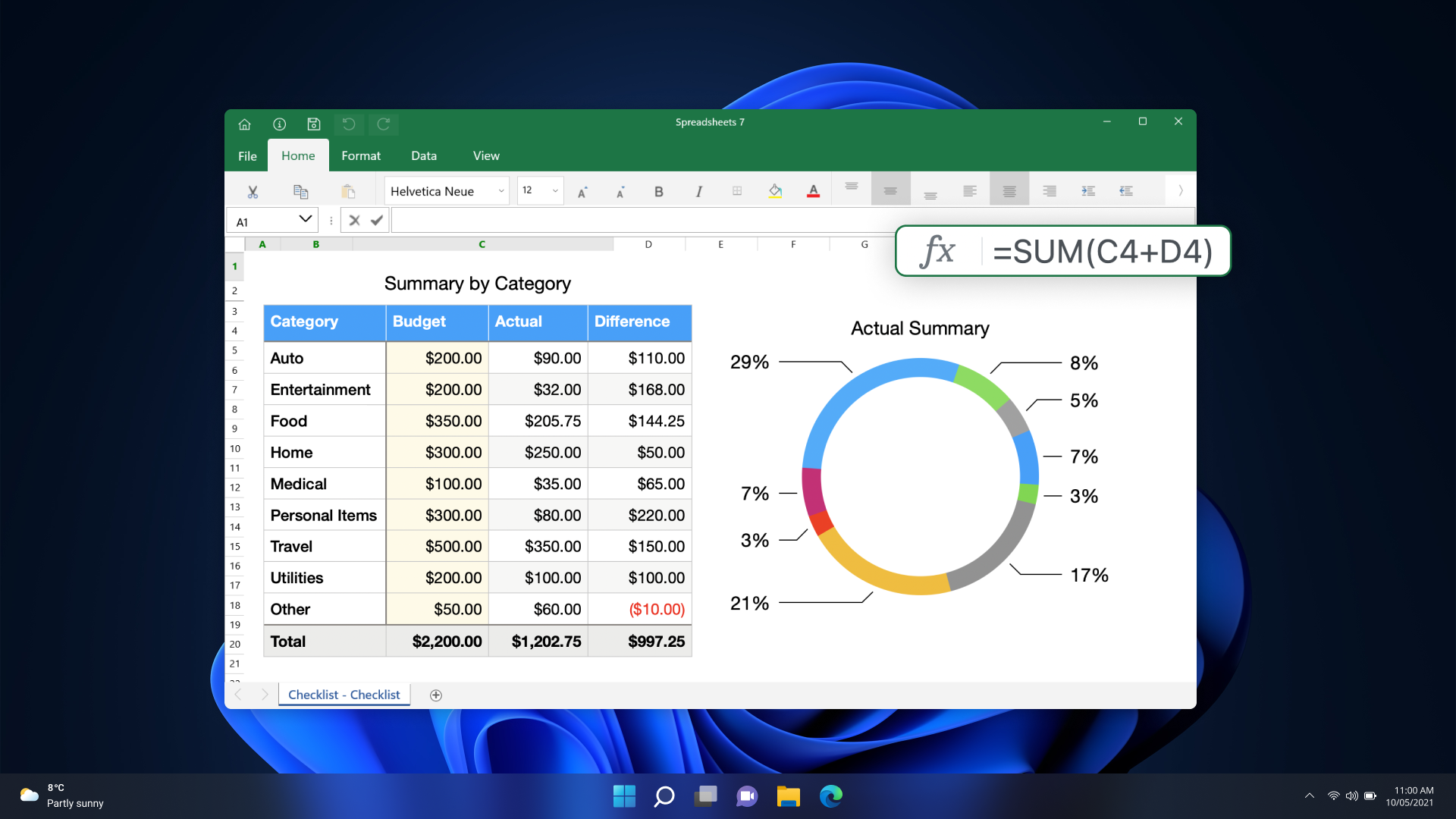Click the cell borders icon
The width and height of the screenshot is (1456, 819).
coord(736,191)
